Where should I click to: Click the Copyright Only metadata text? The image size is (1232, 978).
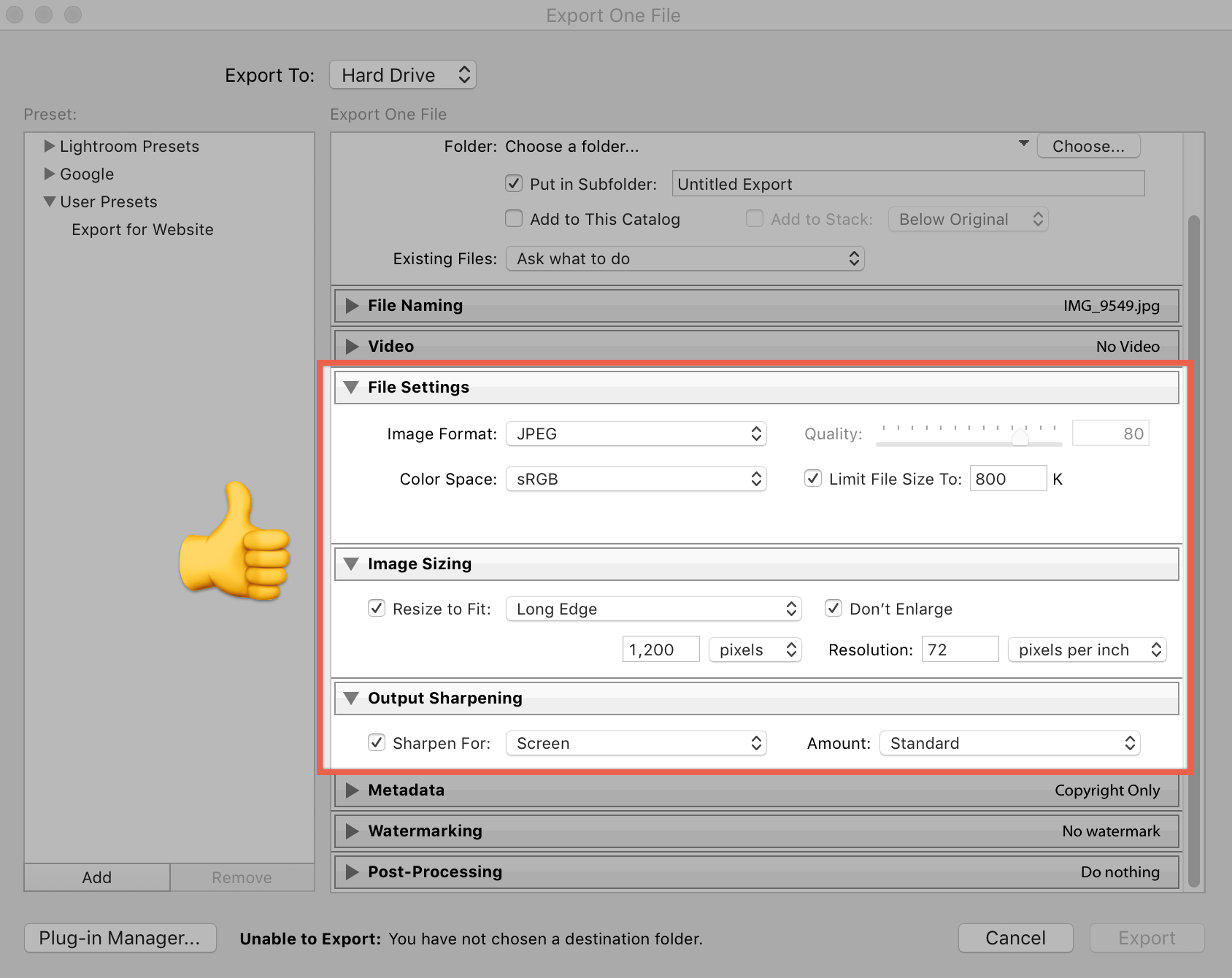tap(1107, 790)
